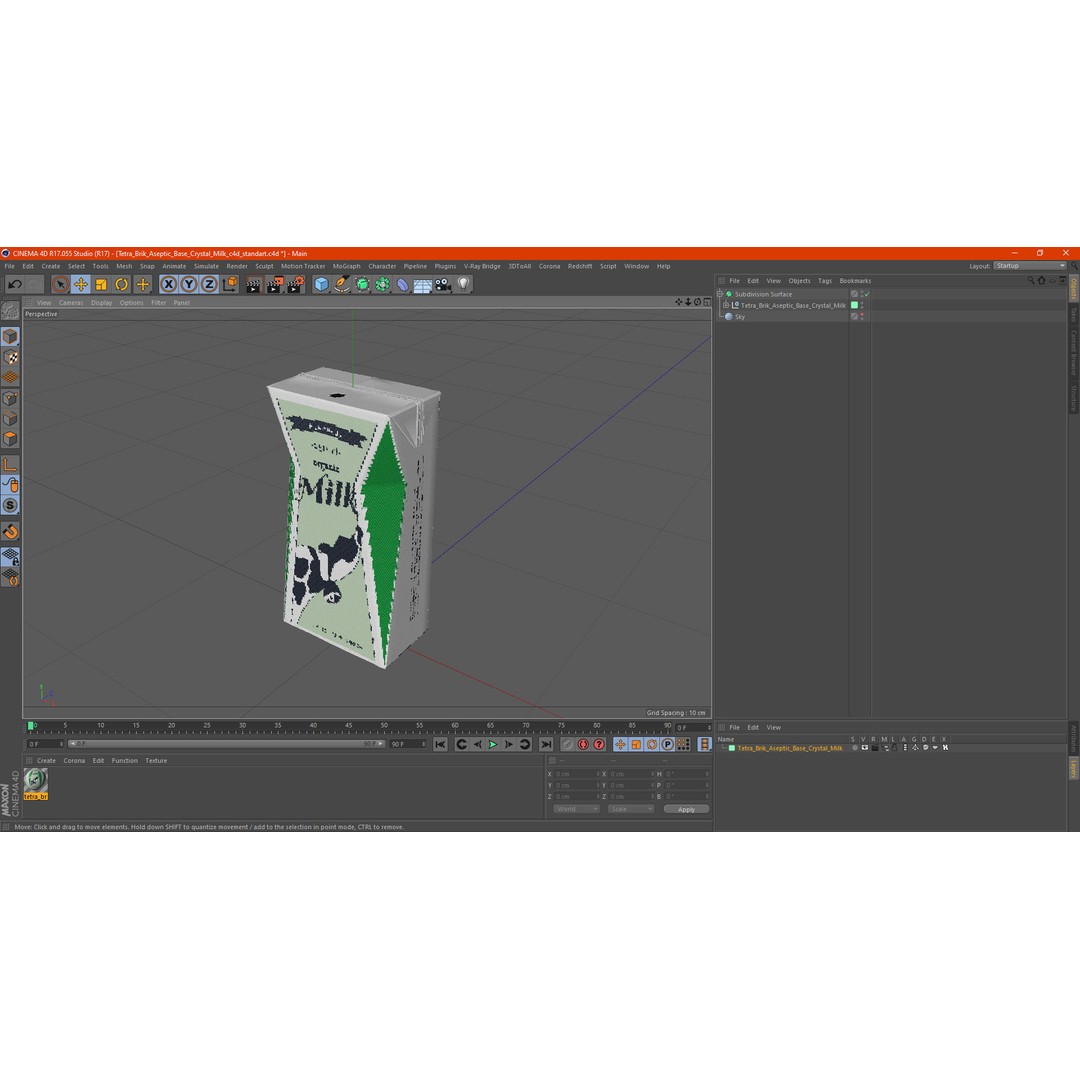
Task: Open the Bend deformer icon
Action: (x=402, y=284)
